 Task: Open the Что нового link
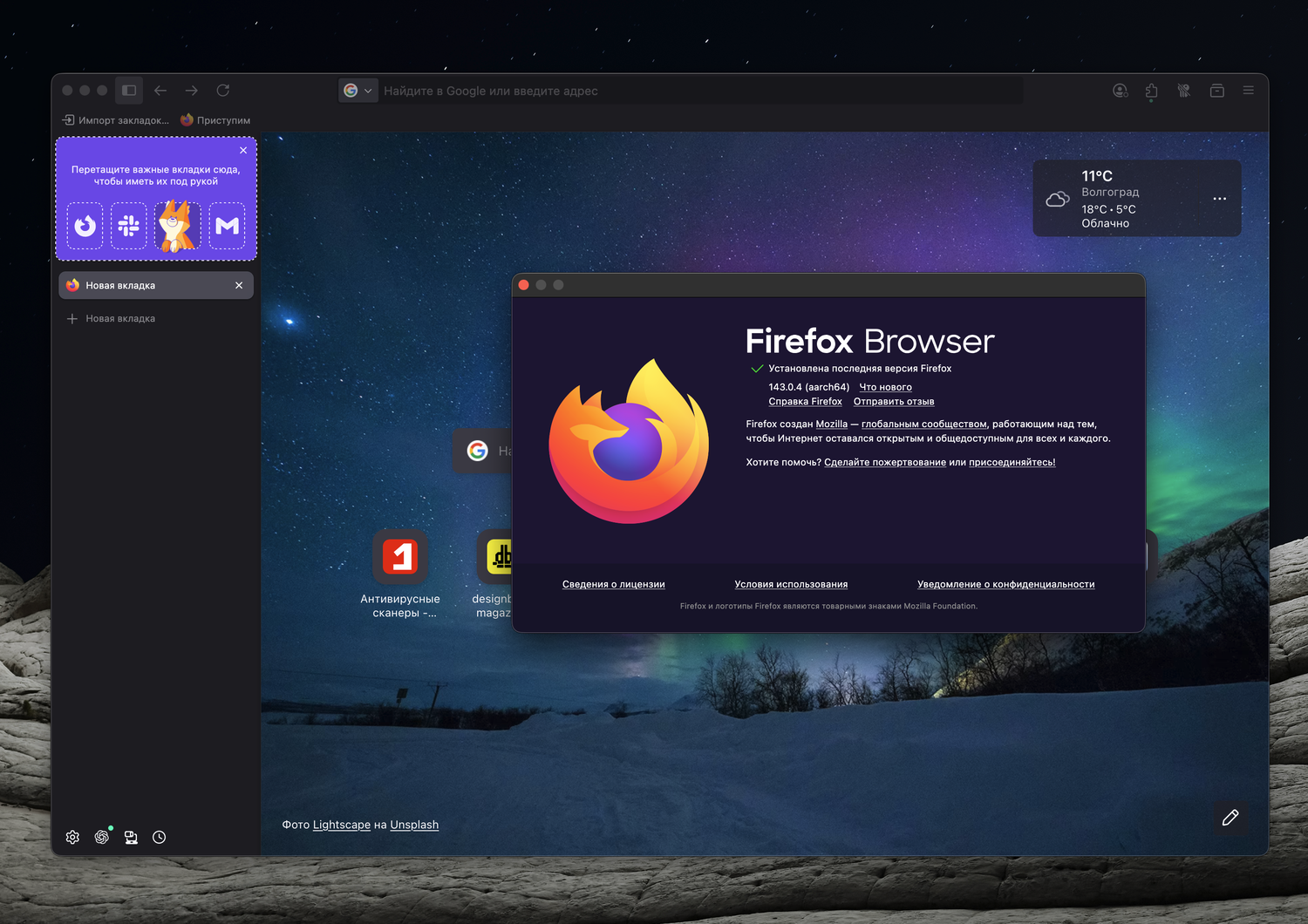coord(885,387)
